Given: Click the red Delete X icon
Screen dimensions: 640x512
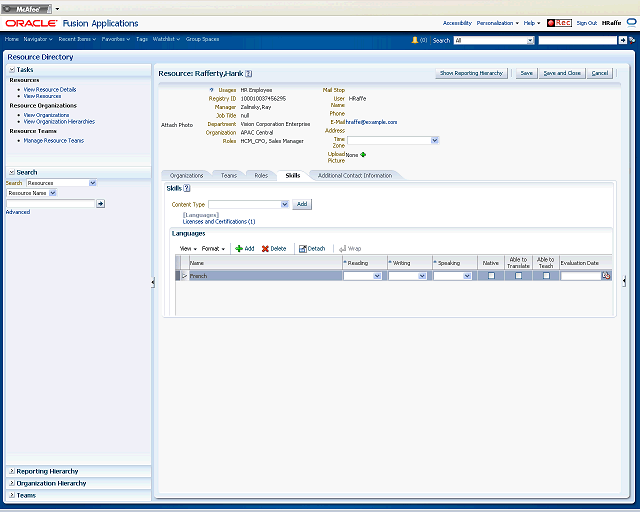Looking at the screenshot, I should pyautogui.click(x=265, y=249).
